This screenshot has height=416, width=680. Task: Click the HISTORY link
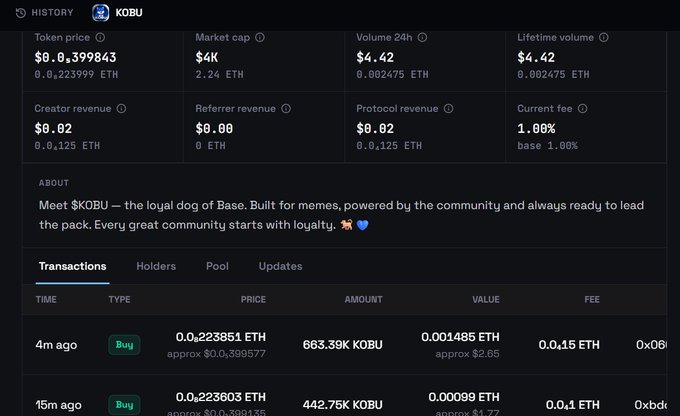52,13
